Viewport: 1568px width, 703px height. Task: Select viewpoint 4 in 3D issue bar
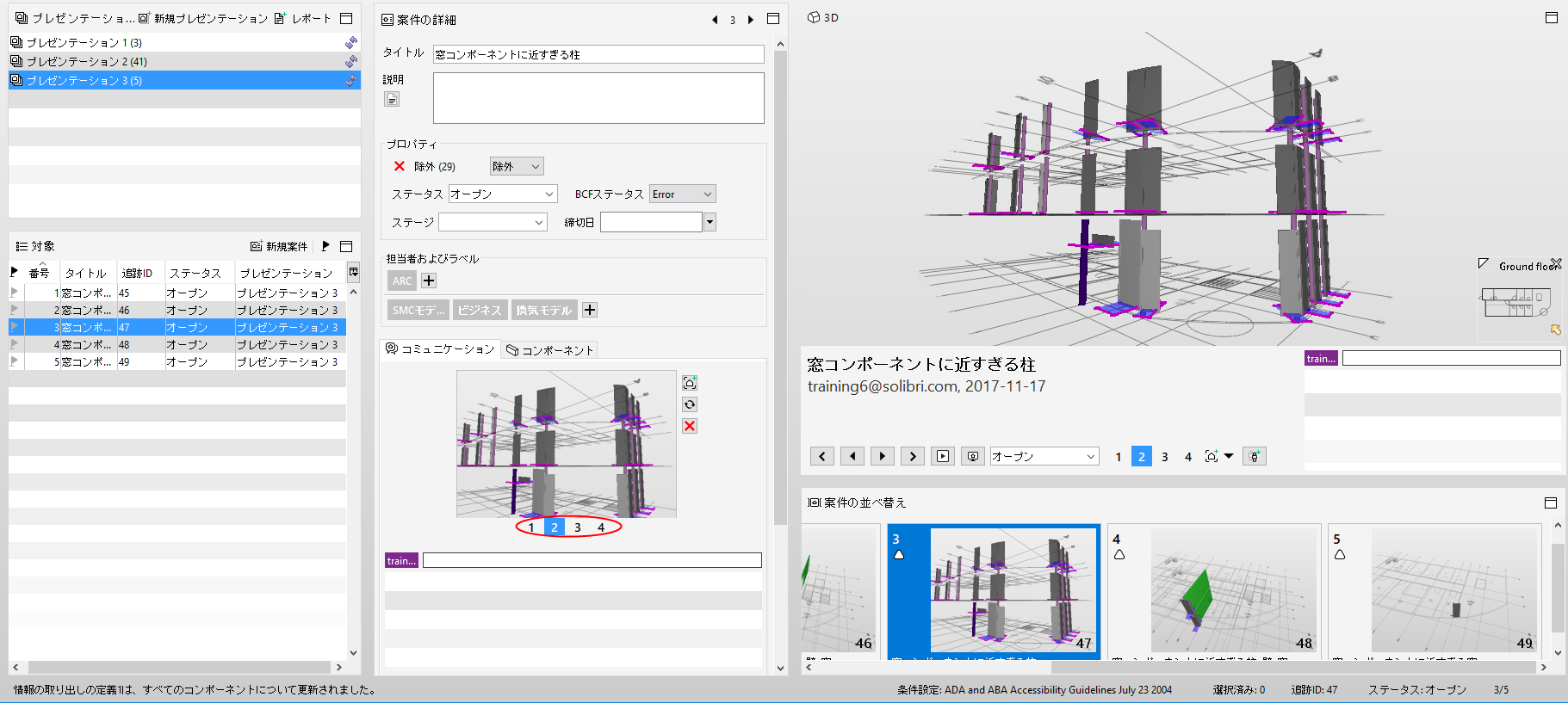pyautogui.click(x=1188, y=457)
